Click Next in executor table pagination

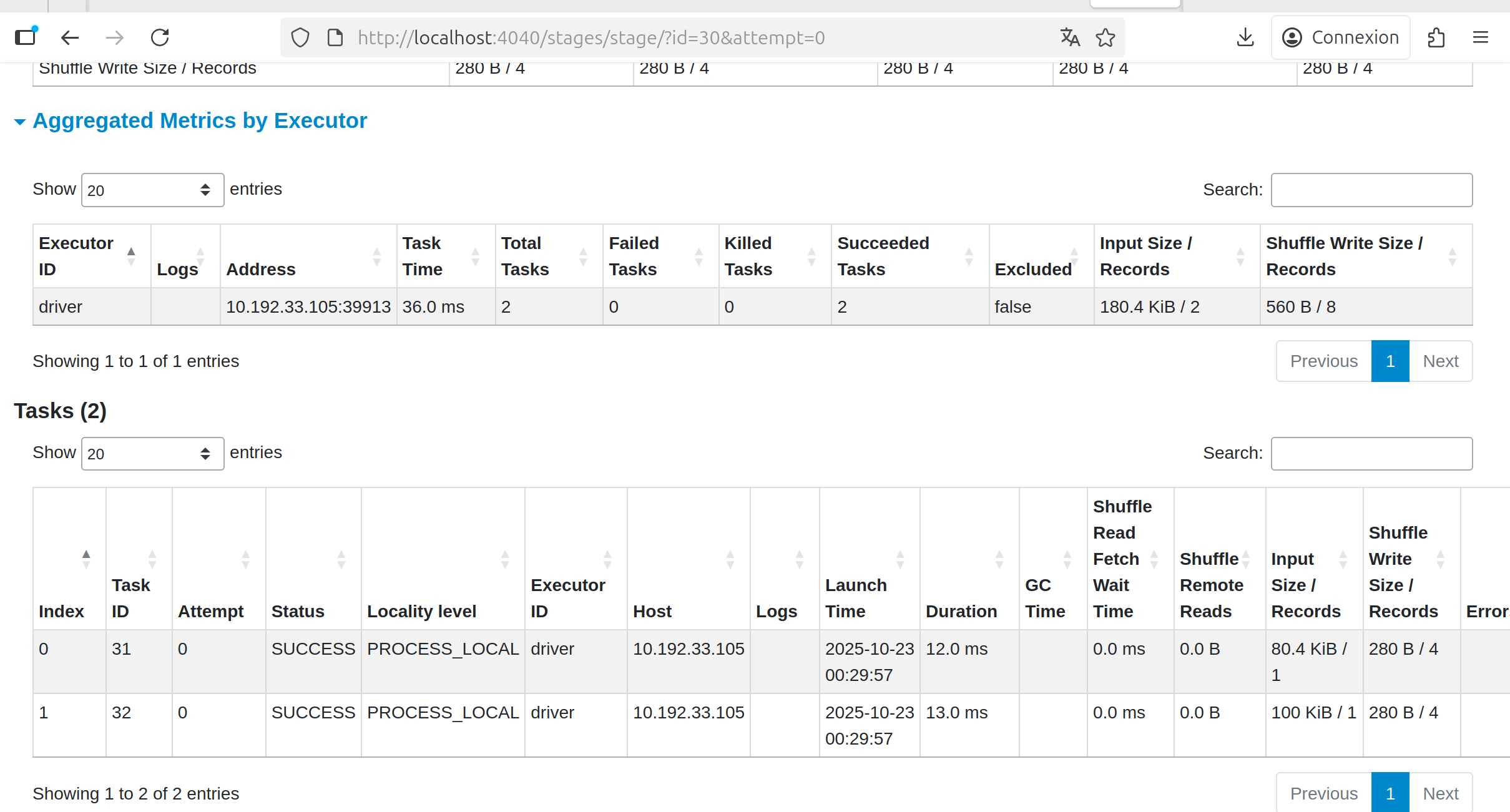point(1440,361)
